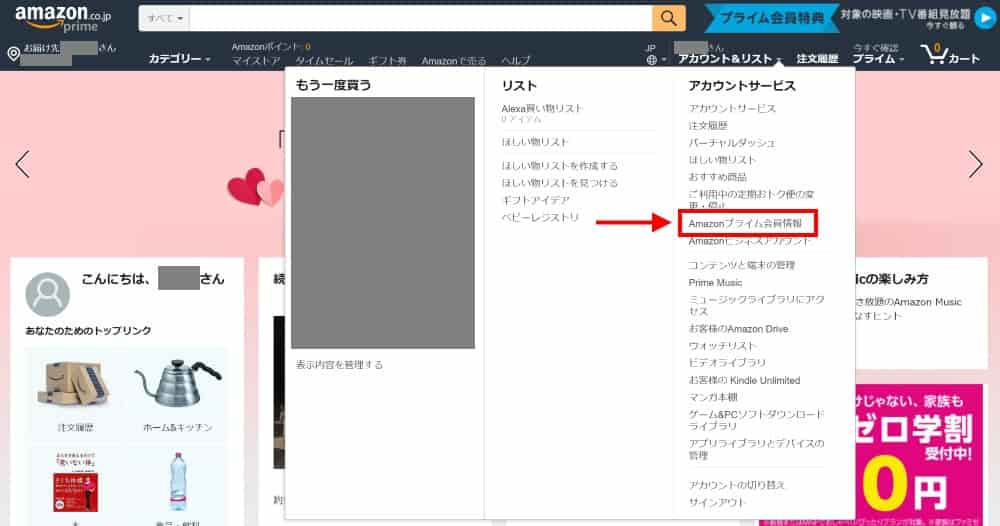
Task: Click the delivery location pin icon
Action: click(x=13, y=54)
